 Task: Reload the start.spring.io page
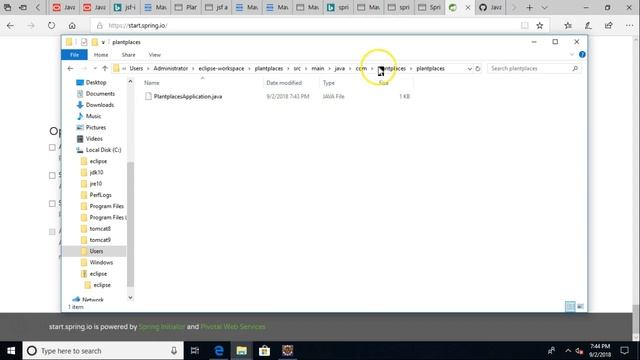51,25
